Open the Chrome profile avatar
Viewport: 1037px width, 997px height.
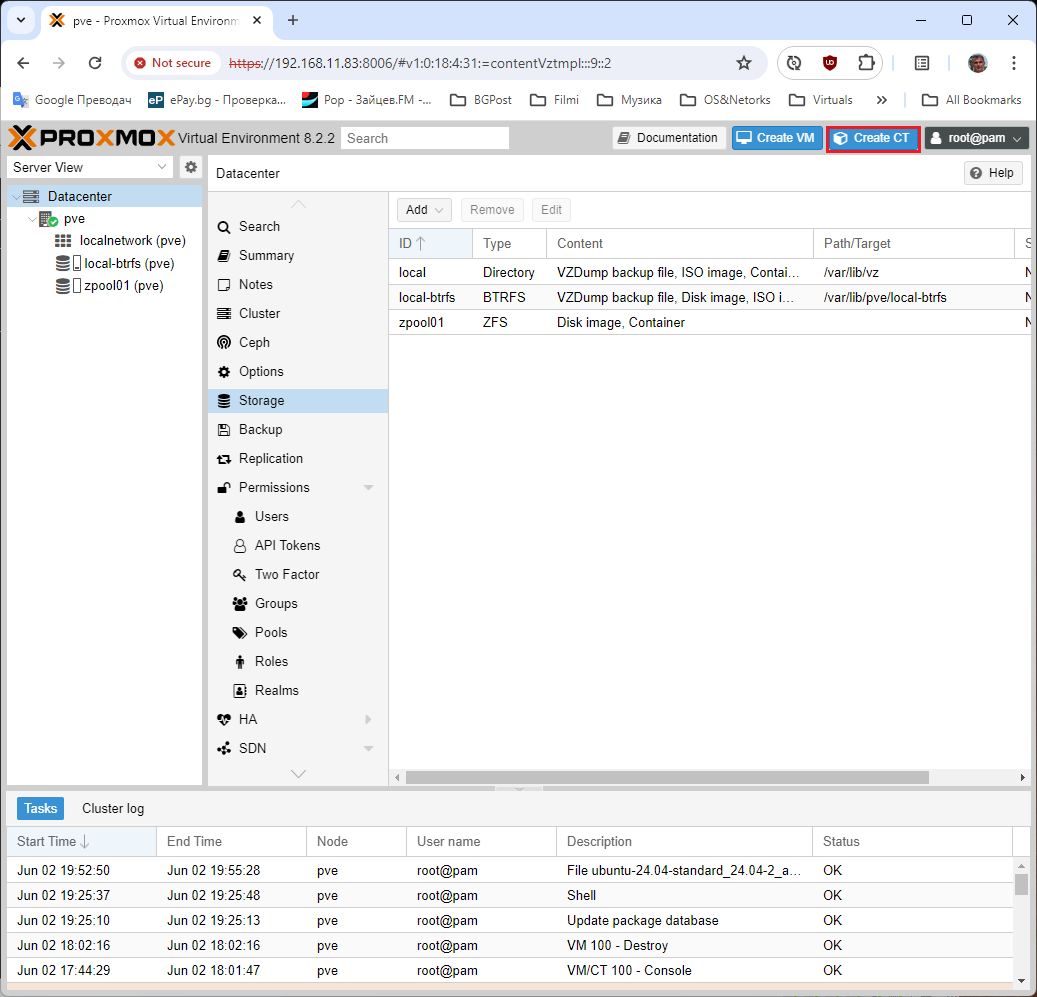pyautogui.click(x=977, y=63)
